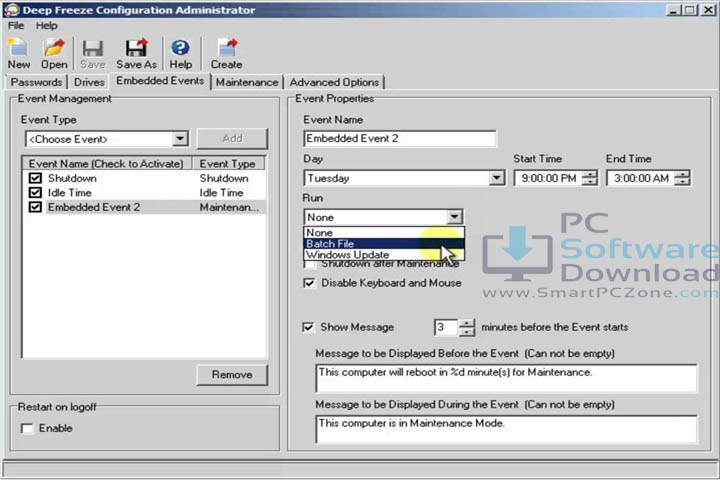Collapse the Run dropdown arrow
720x480 pixels.
tap(454, 217)
